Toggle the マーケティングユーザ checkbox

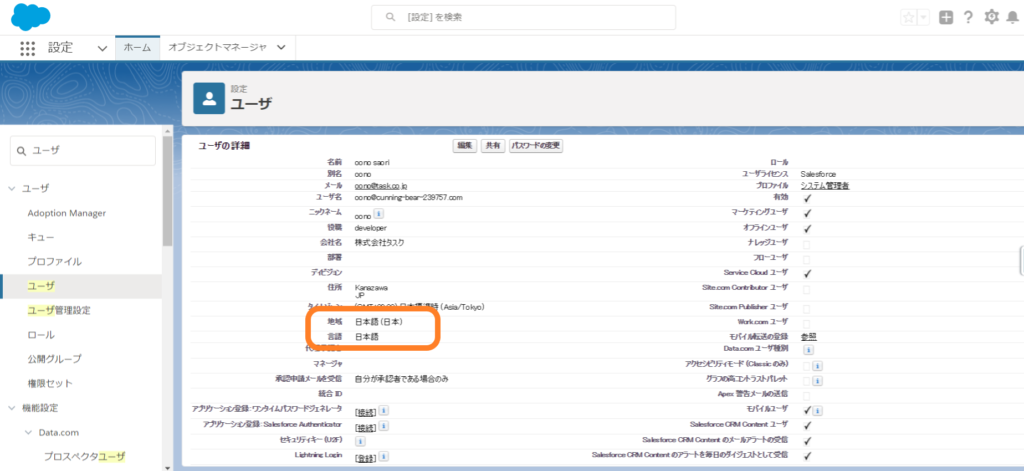(807, 213)
